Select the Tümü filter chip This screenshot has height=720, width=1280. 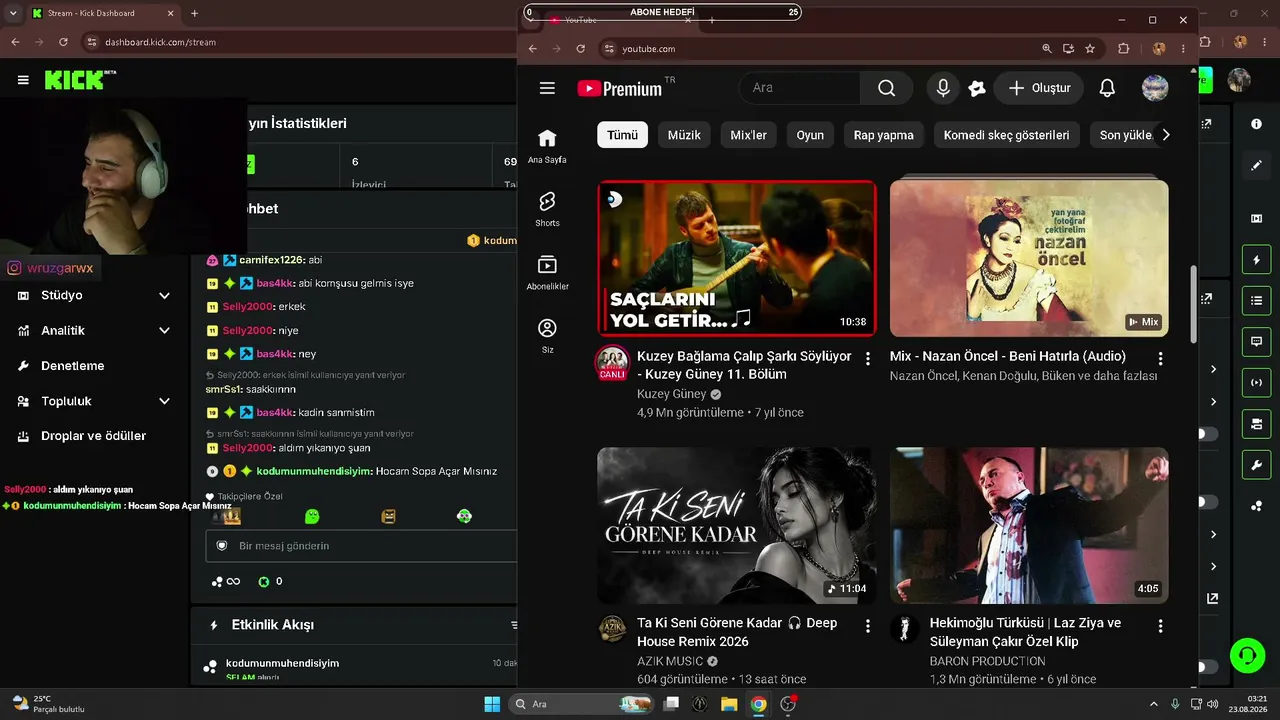pyautogui.click(x=622, y=135)
